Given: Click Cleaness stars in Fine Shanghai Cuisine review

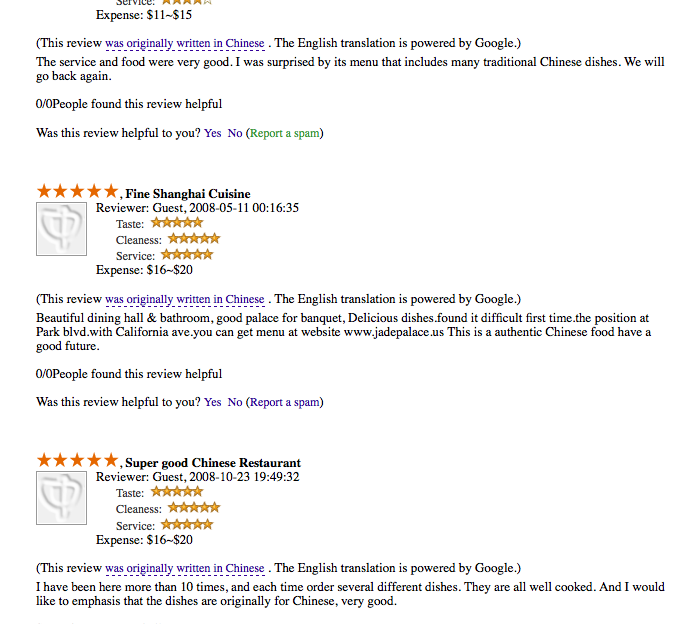Looking at the screenshot, I should [194, 239].
